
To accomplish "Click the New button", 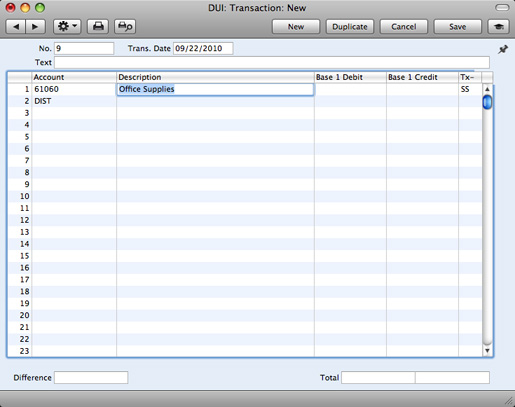I will pos(296,27).
